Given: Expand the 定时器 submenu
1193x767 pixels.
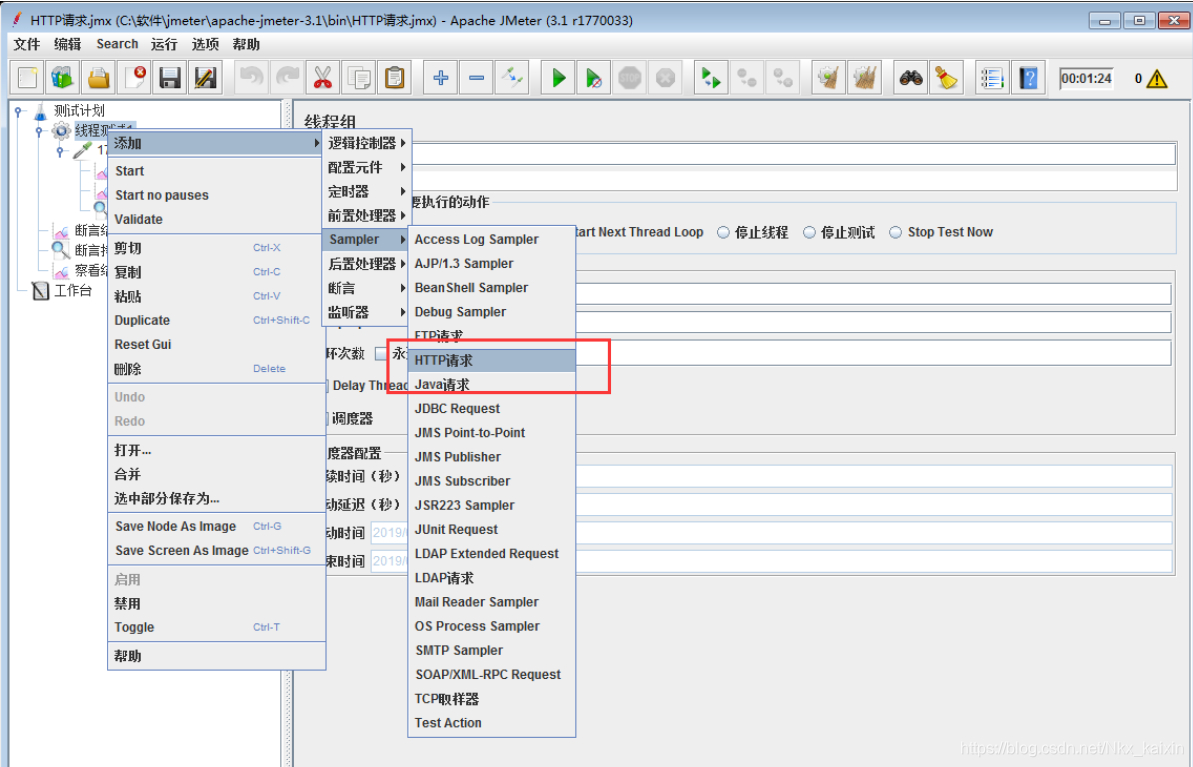Looking at the screenshot, I should pyautogui.click(x=367, y=192).
